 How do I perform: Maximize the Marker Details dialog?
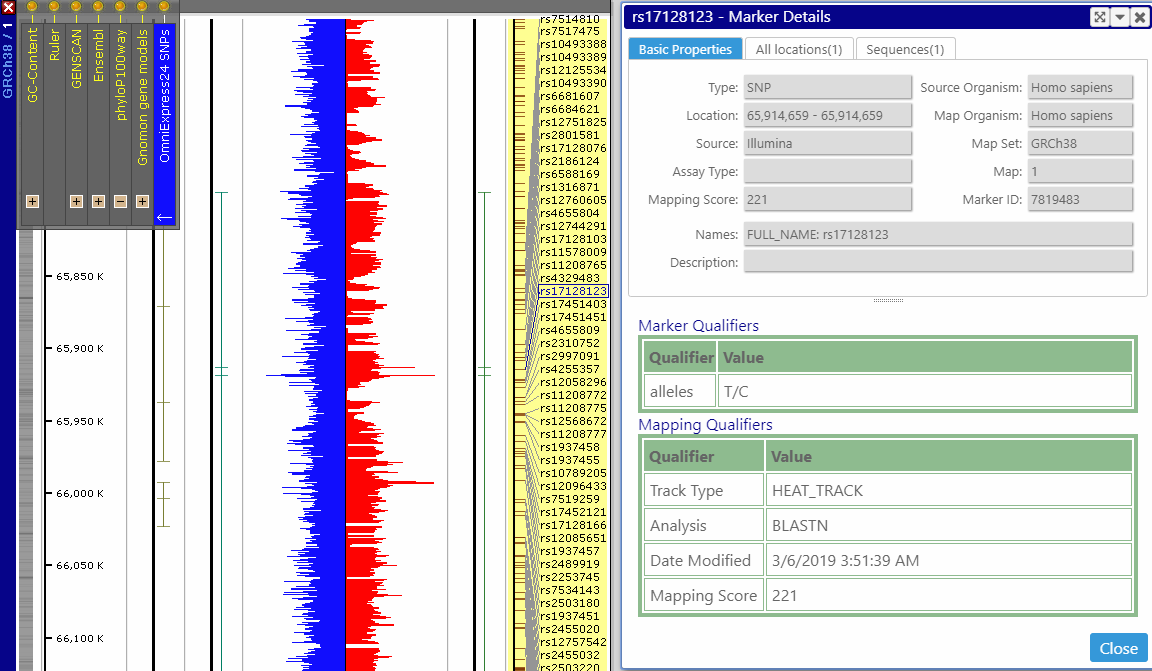pos(1100,18)
